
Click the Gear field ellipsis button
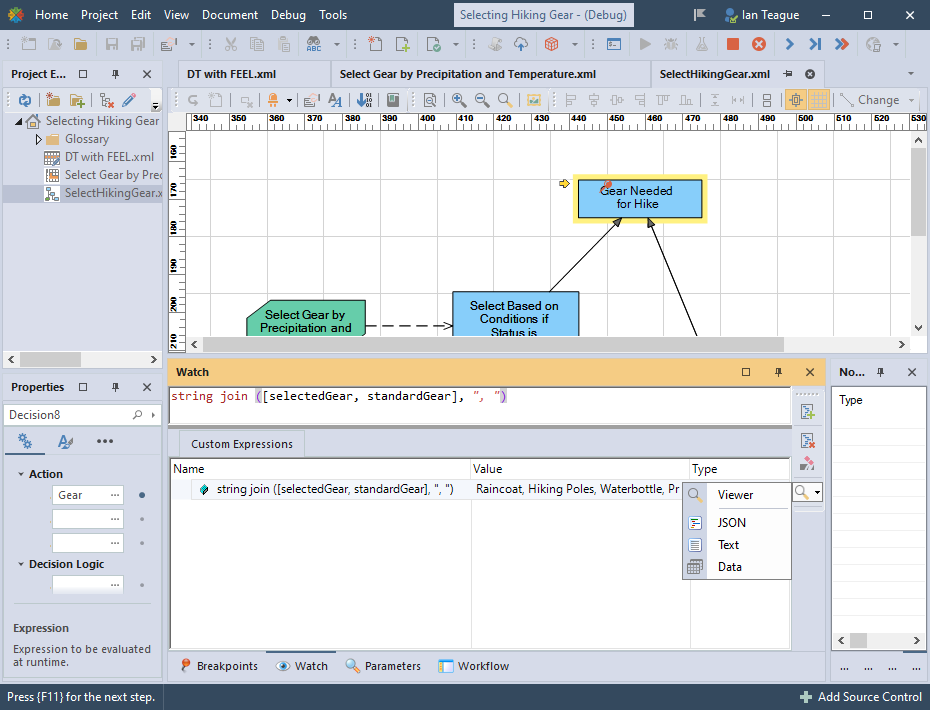point(115,495)
